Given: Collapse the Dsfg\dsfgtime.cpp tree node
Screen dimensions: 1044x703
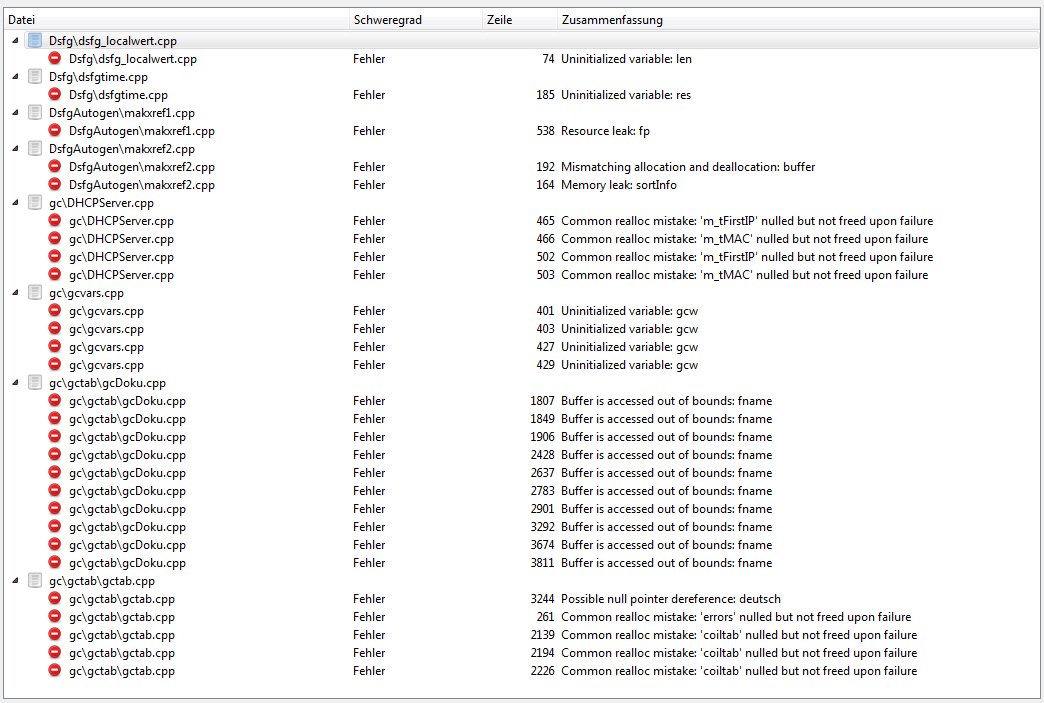Looking at the screenshot, I should coord(15,77).
